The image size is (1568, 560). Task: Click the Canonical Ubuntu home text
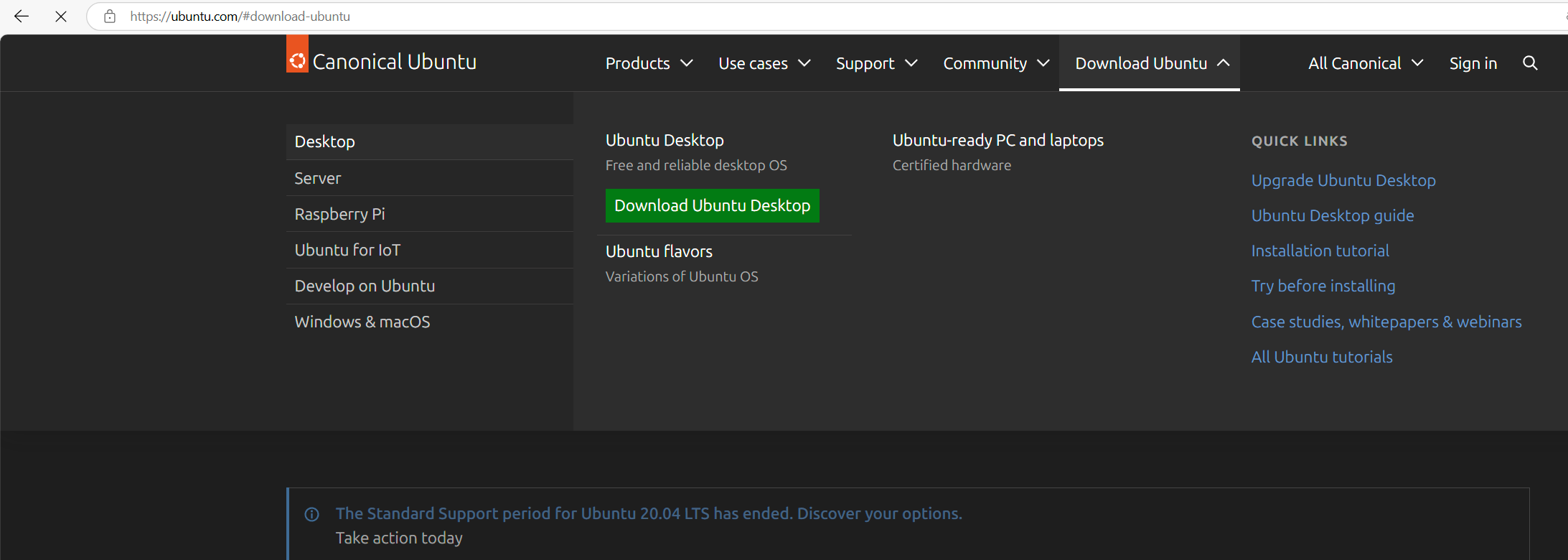coord(395,62)
